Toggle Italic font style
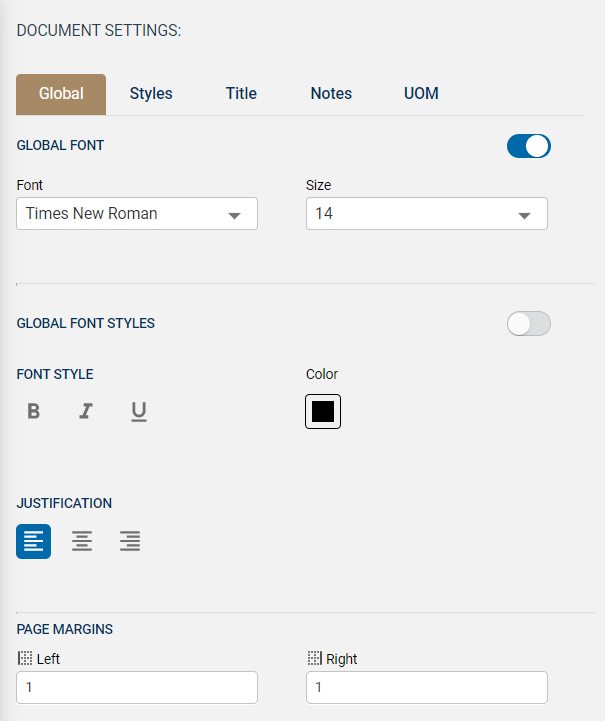This screenshot has width=605, height=721. pos(86,411)
